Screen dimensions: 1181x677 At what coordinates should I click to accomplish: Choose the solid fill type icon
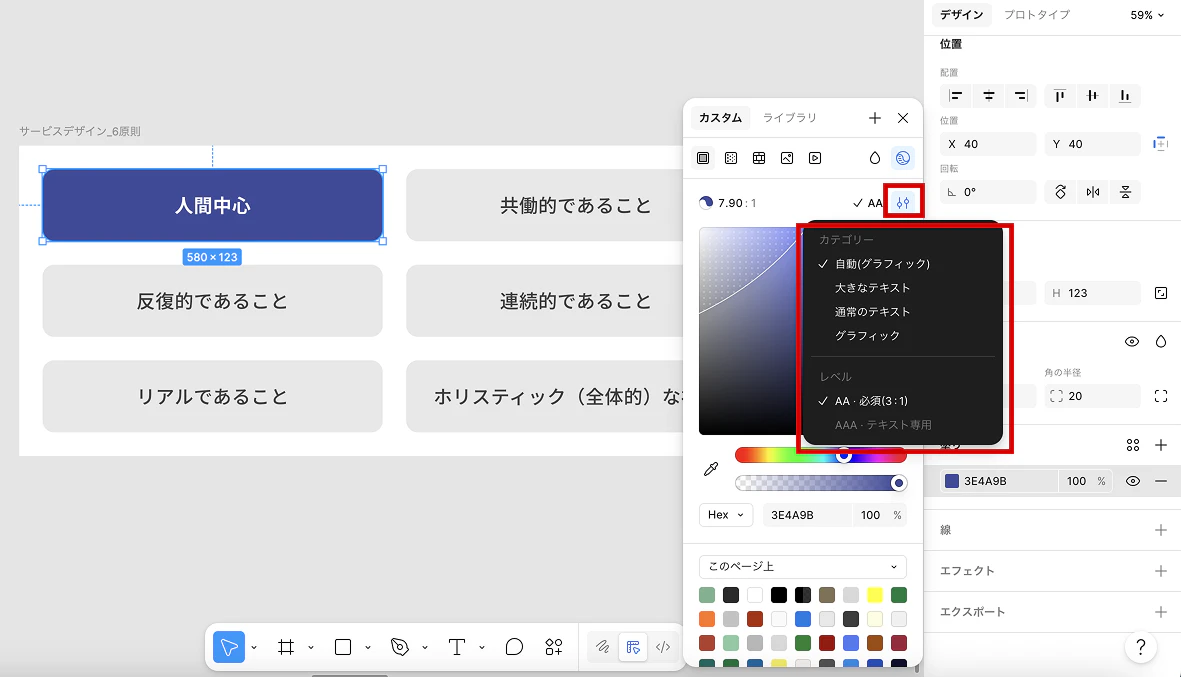[703, 158]
